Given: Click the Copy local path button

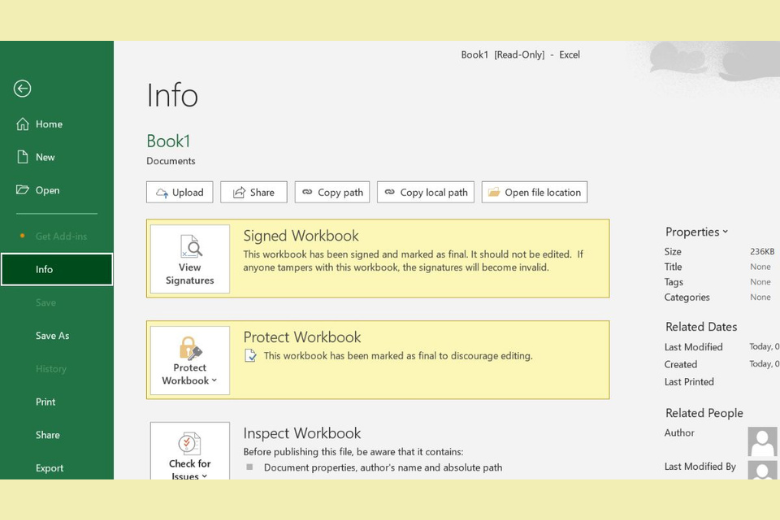Looking at the screenshot, I should click(426, 192).
